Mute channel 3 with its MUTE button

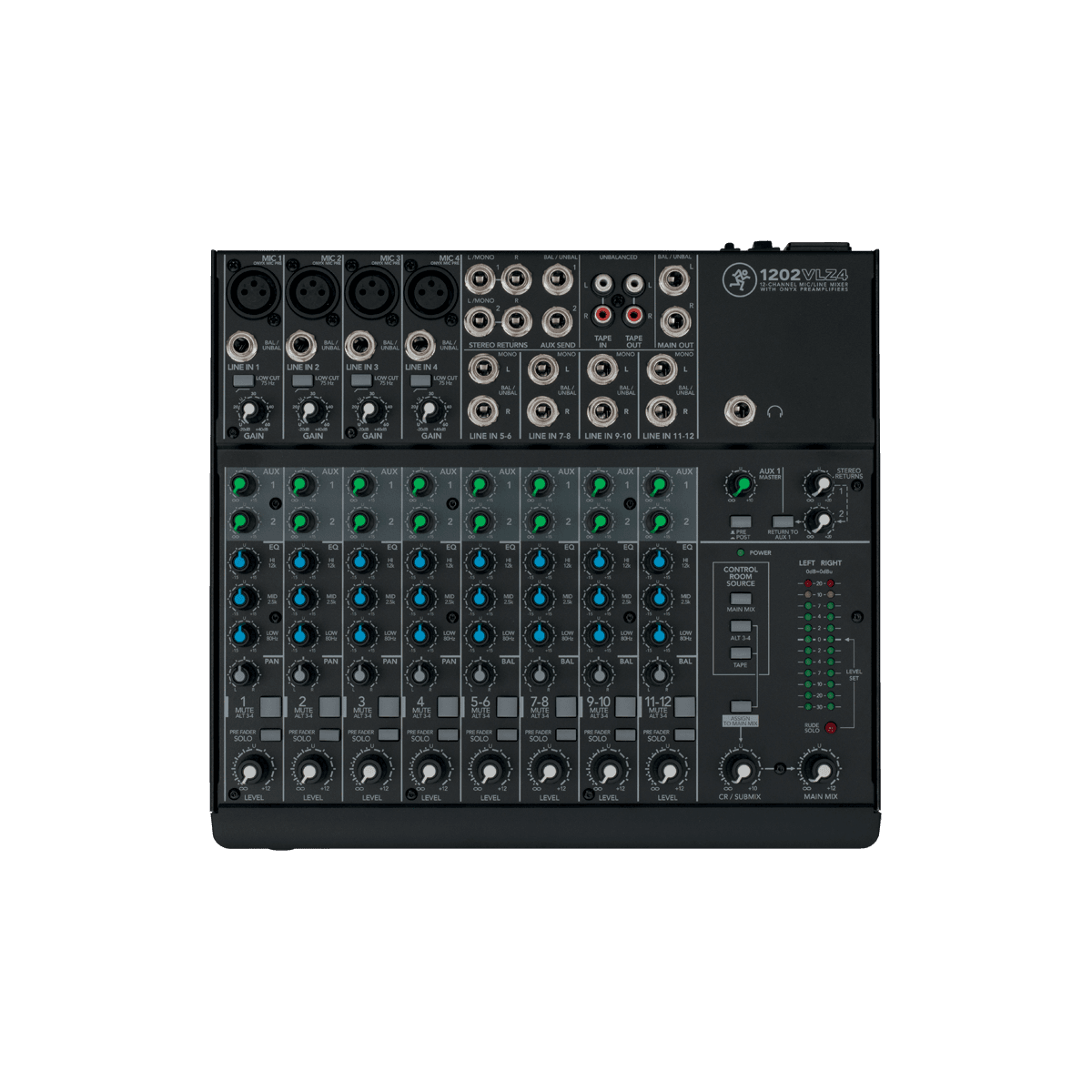point(389,707)
